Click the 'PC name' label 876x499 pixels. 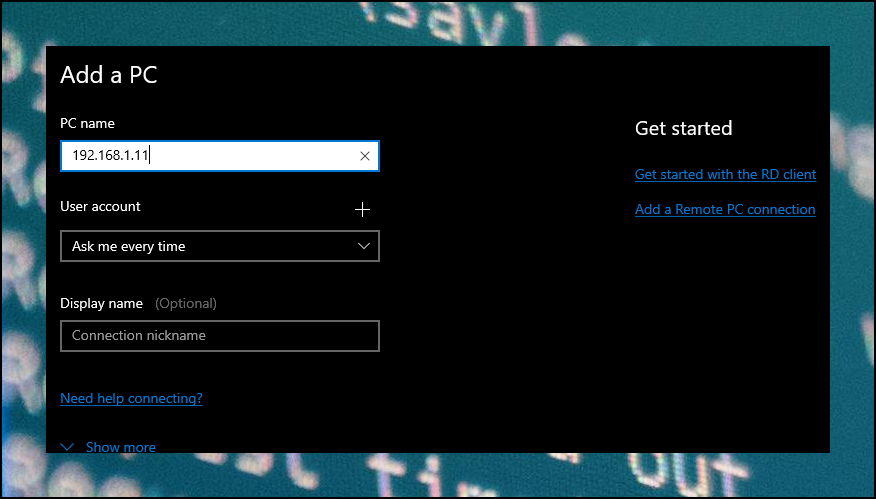pos(87,123)
